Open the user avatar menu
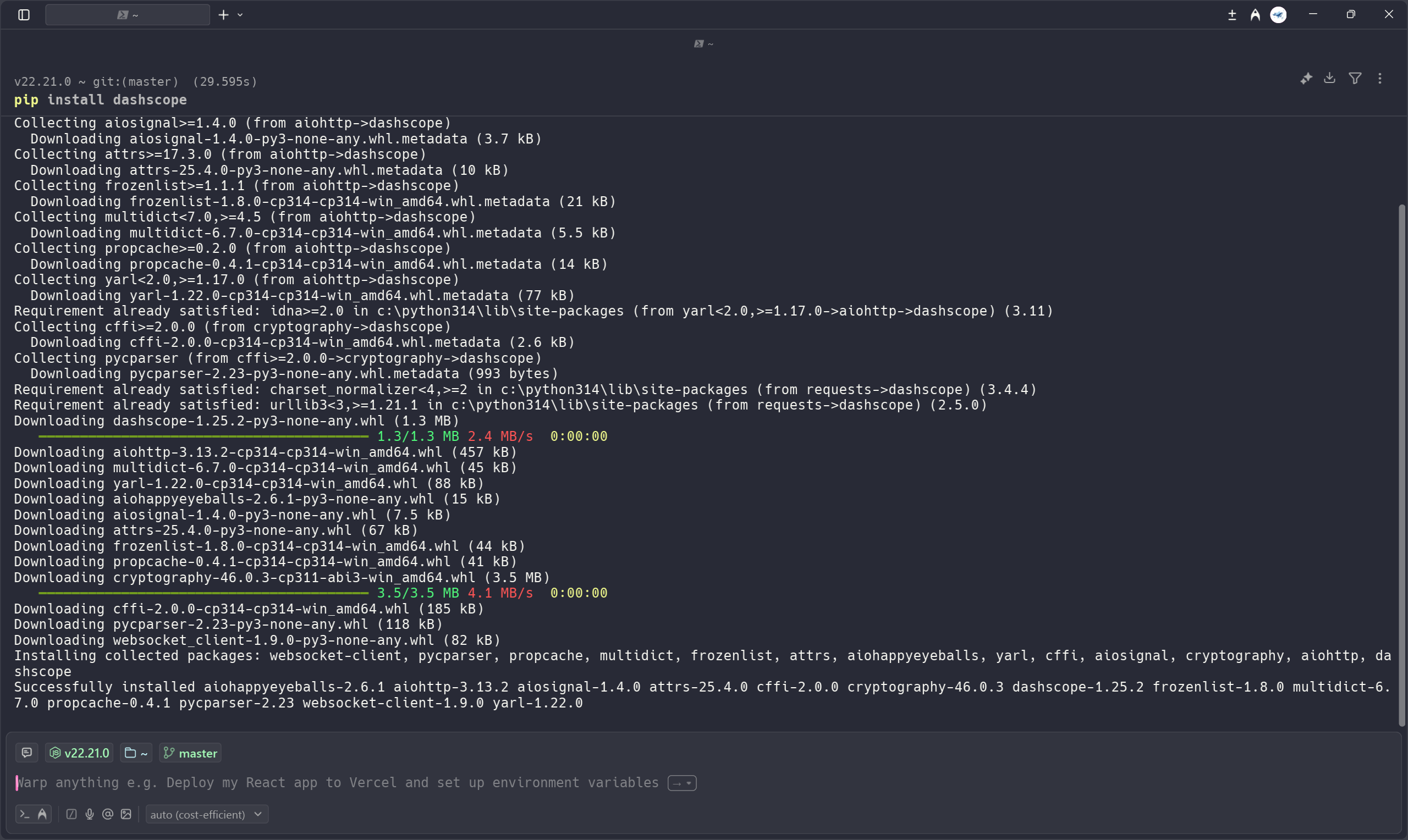 [1278, 15]
